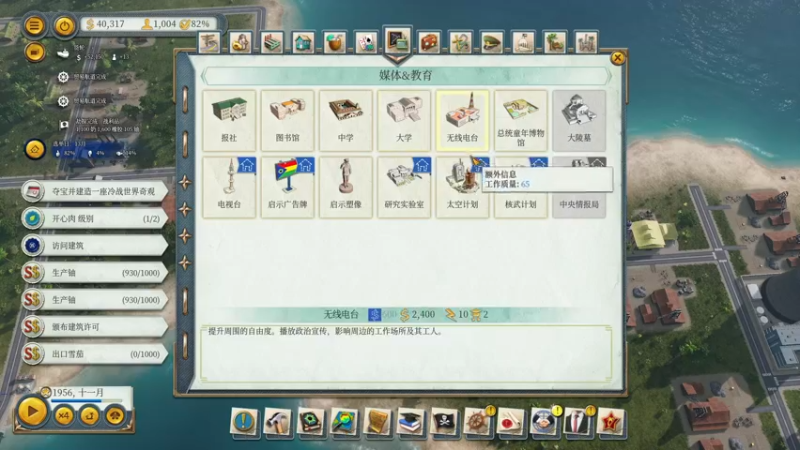Choose the 电视台 TV station building
800x450 pixels.
pos(229,187)
